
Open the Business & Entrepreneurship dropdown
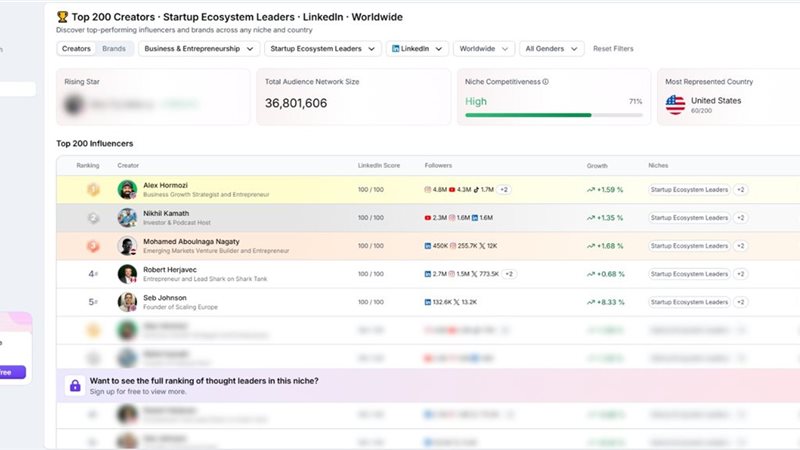199,48
